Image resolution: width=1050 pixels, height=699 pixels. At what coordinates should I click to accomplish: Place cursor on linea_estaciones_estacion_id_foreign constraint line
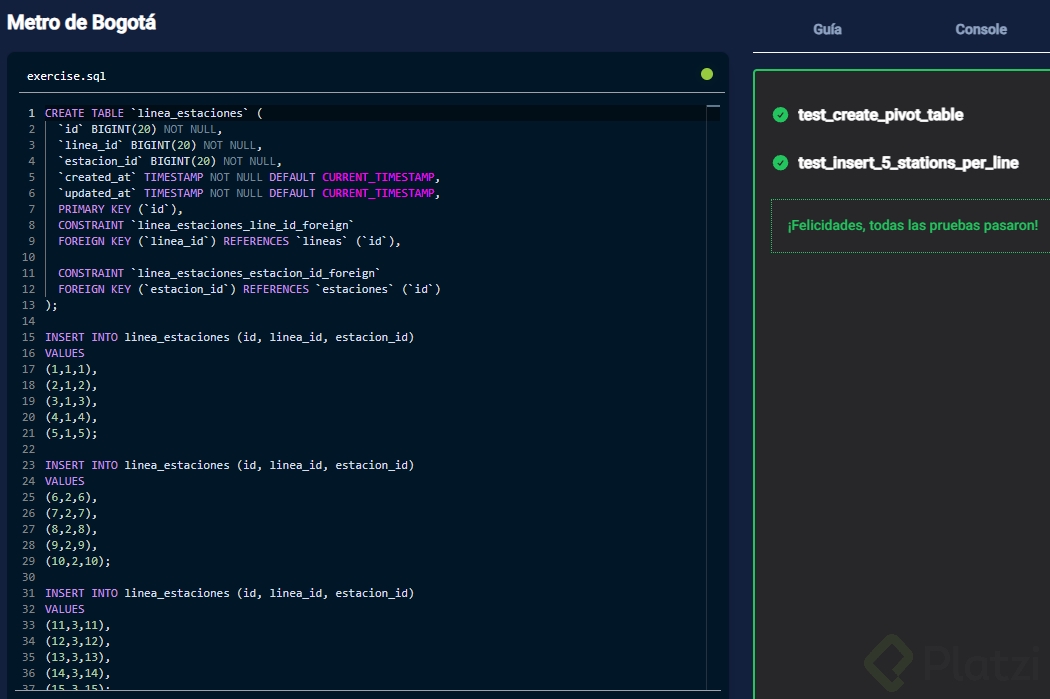point(220,273)
